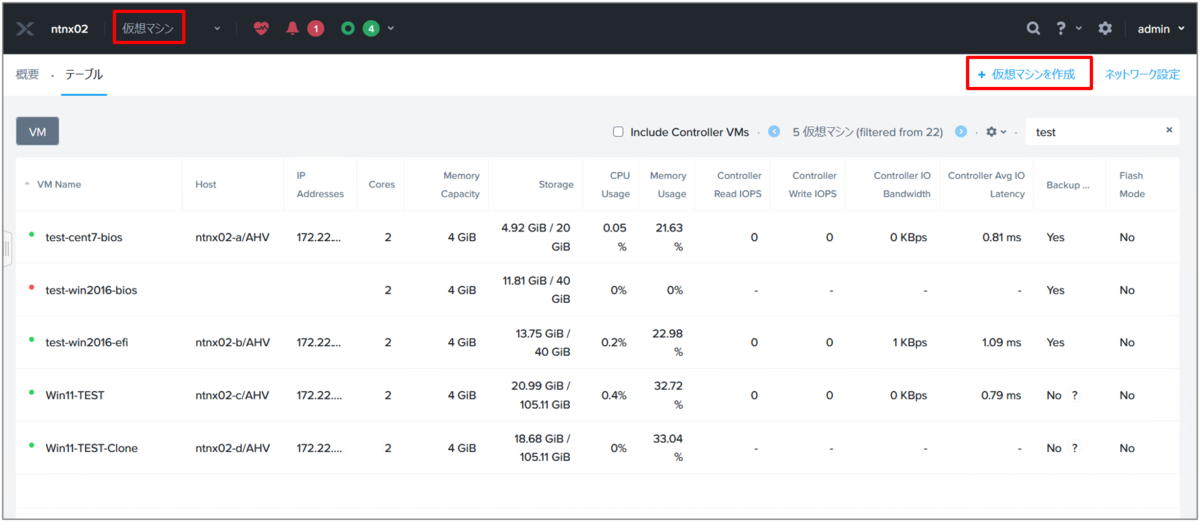Sort by Flash Mode column header

[1132, 184]
